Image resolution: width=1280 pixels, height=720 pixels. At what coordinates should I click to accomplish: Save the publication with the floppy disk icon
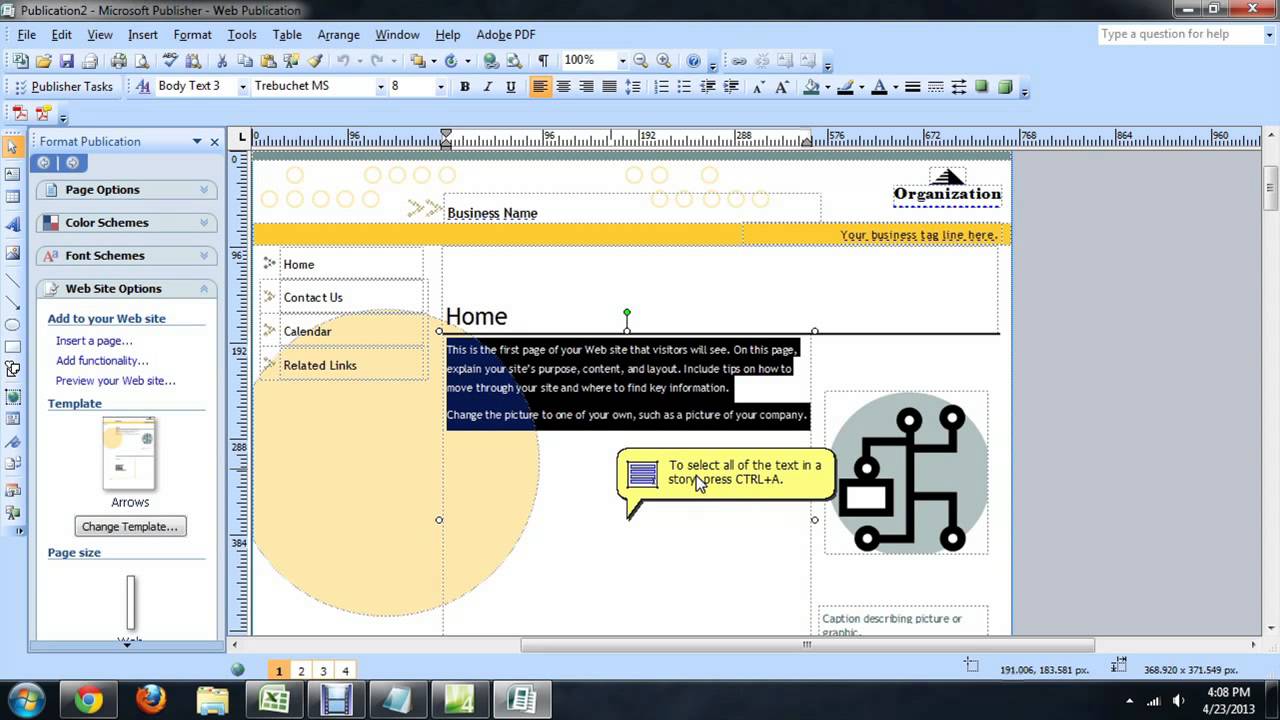click(66, 61)
